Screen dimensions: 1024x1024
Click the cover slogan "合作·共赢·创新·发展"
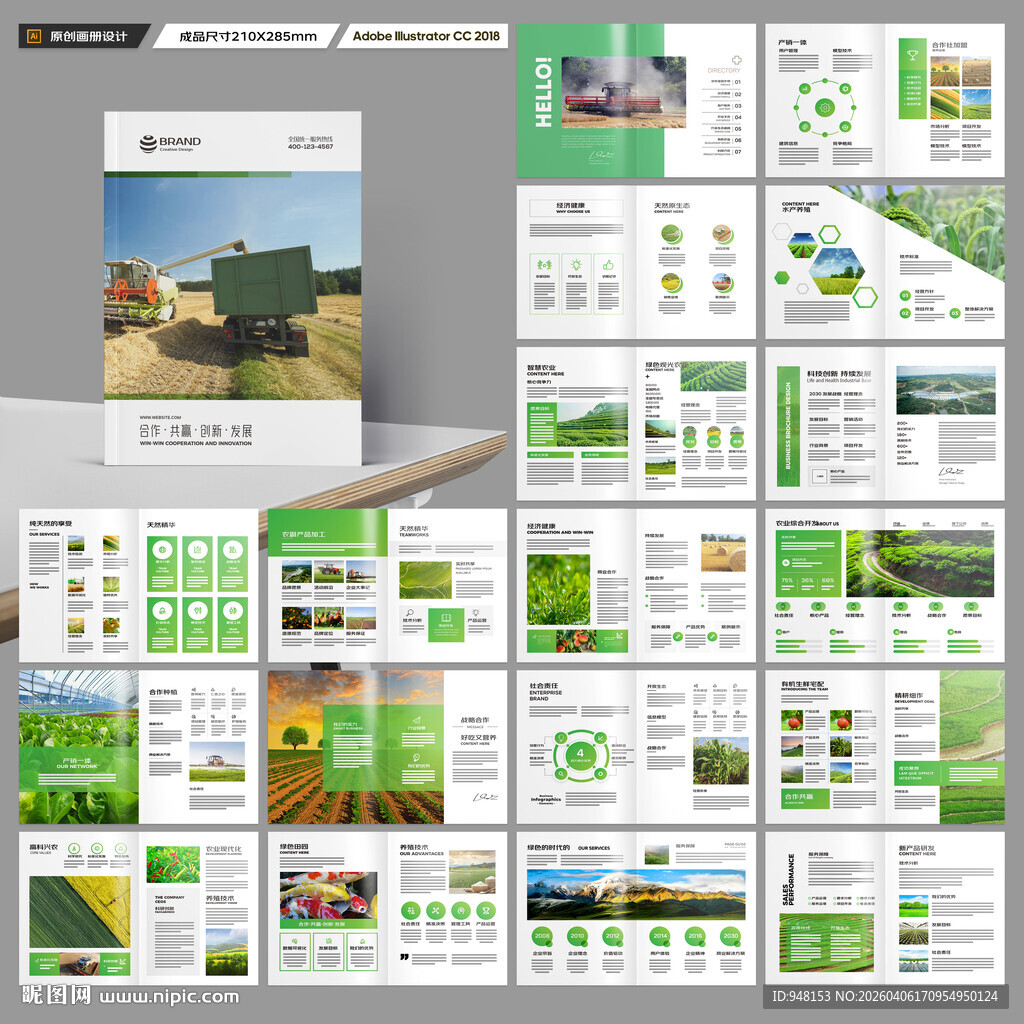195,431
